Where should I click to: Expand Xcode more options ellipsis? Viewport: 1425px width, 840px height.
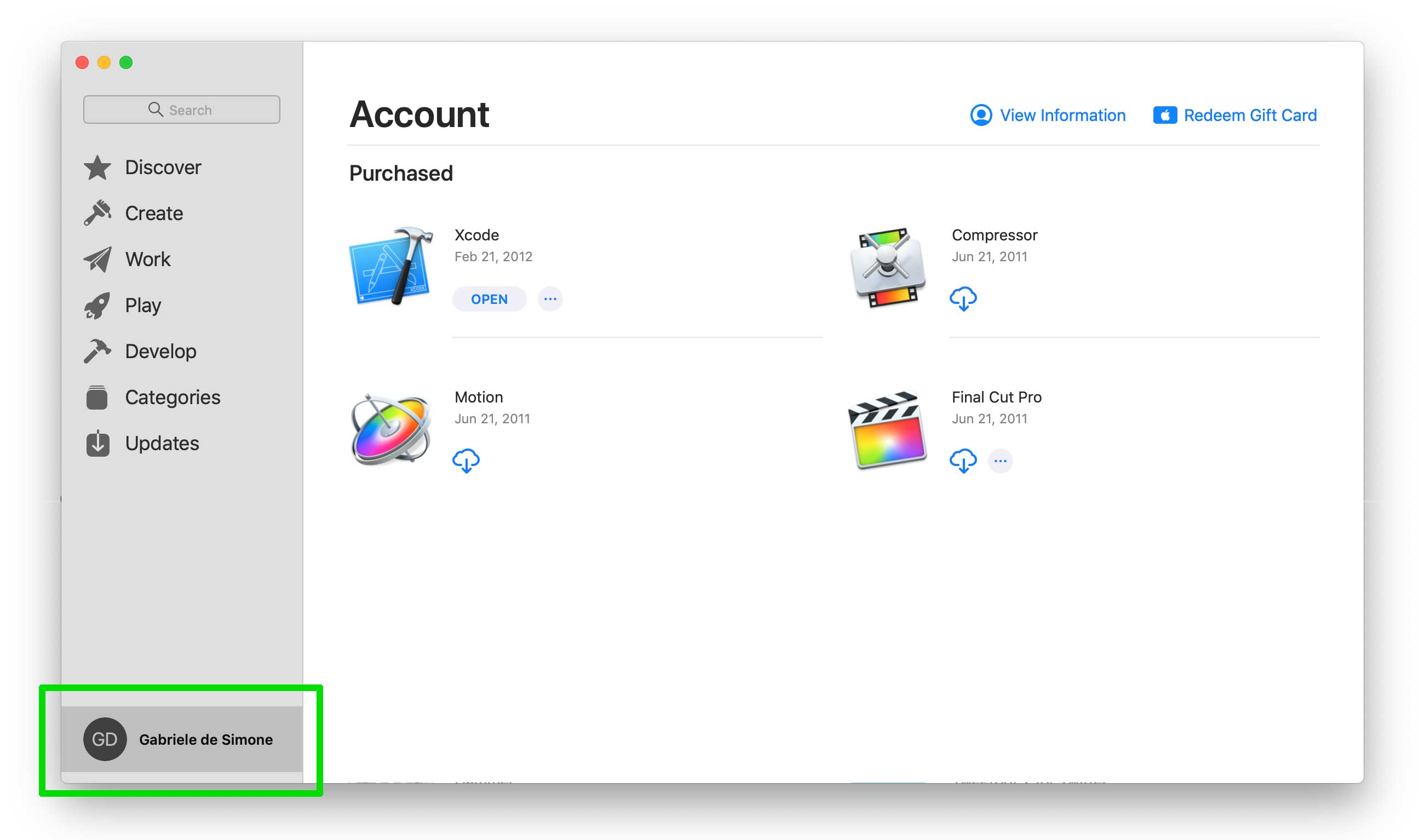(x=549, y=299)
